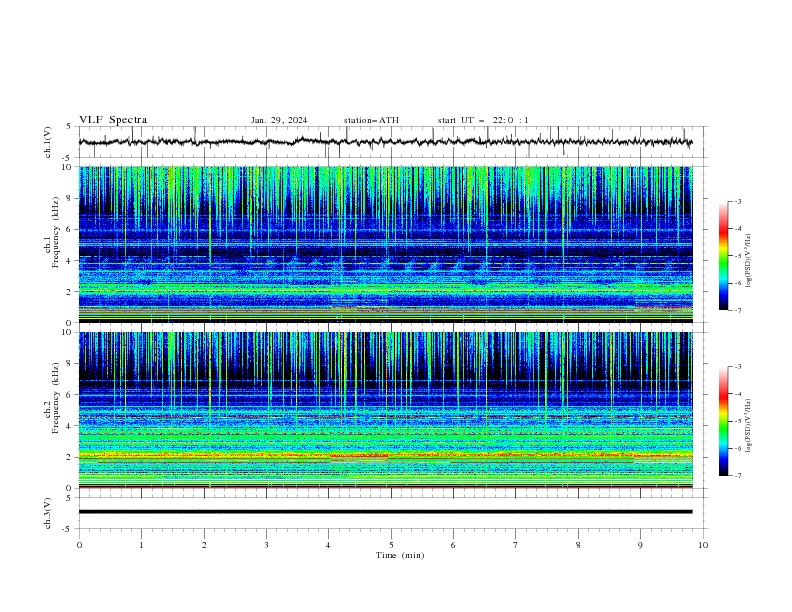Click the "7" minute tick label
The height and width of the screenshot is (612, 792).
point(516,545)
